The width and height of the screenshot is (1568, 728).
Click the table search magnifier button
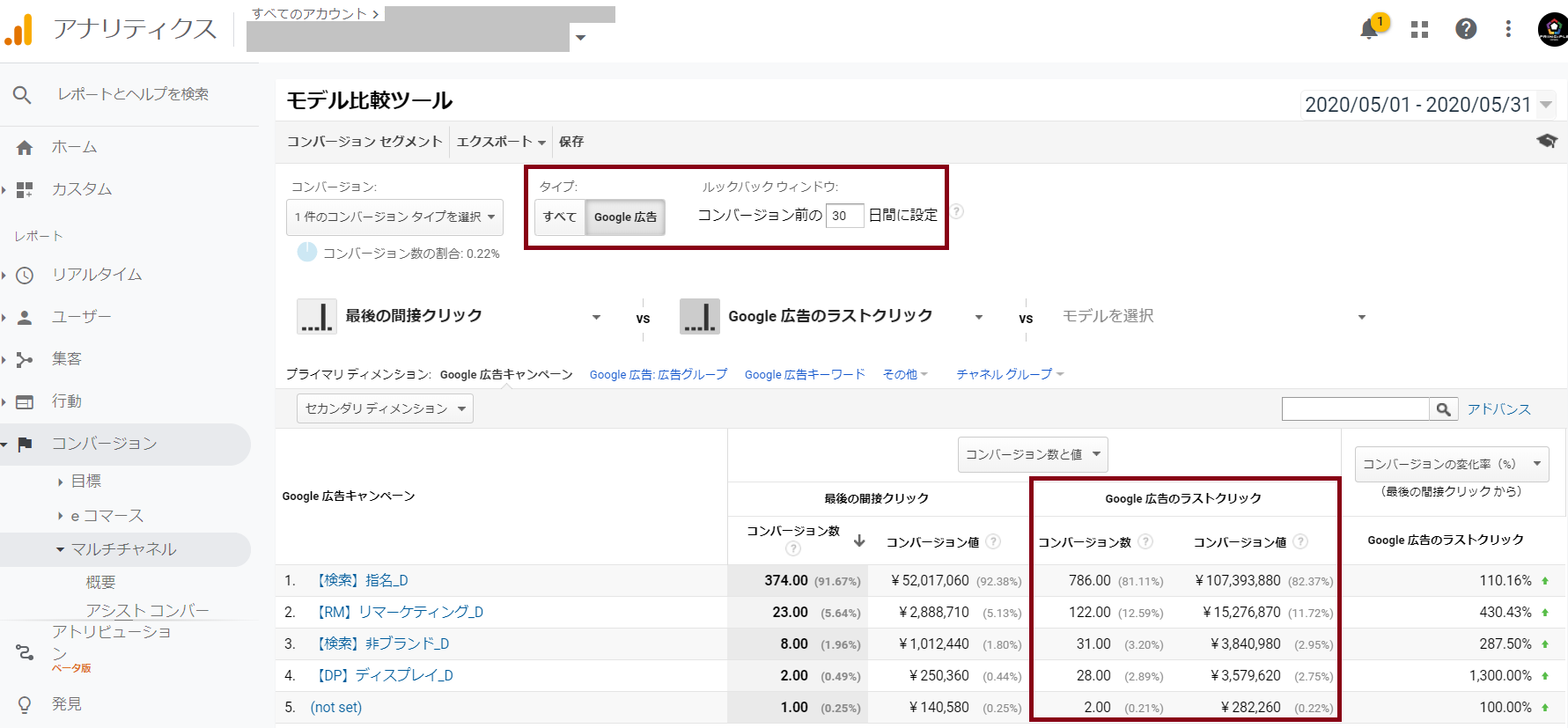click(x=1443, y=408)
